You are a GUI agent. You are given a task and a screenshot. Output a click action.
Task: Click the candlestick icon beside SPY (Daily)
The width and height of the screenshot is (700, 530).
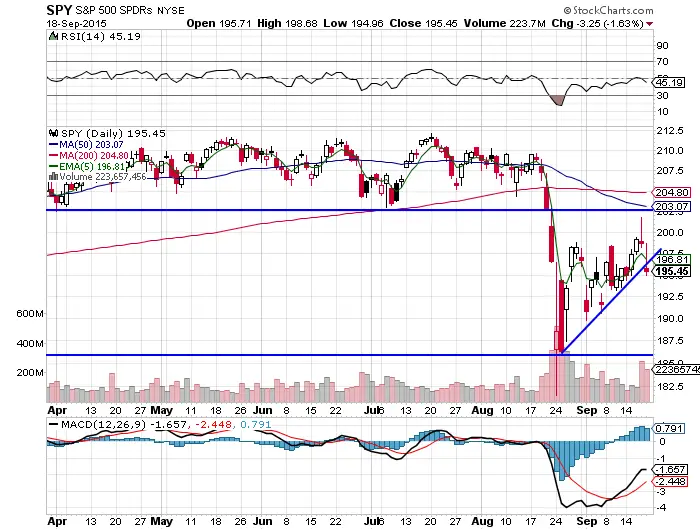pyautogui.click(x=54, y=133)
